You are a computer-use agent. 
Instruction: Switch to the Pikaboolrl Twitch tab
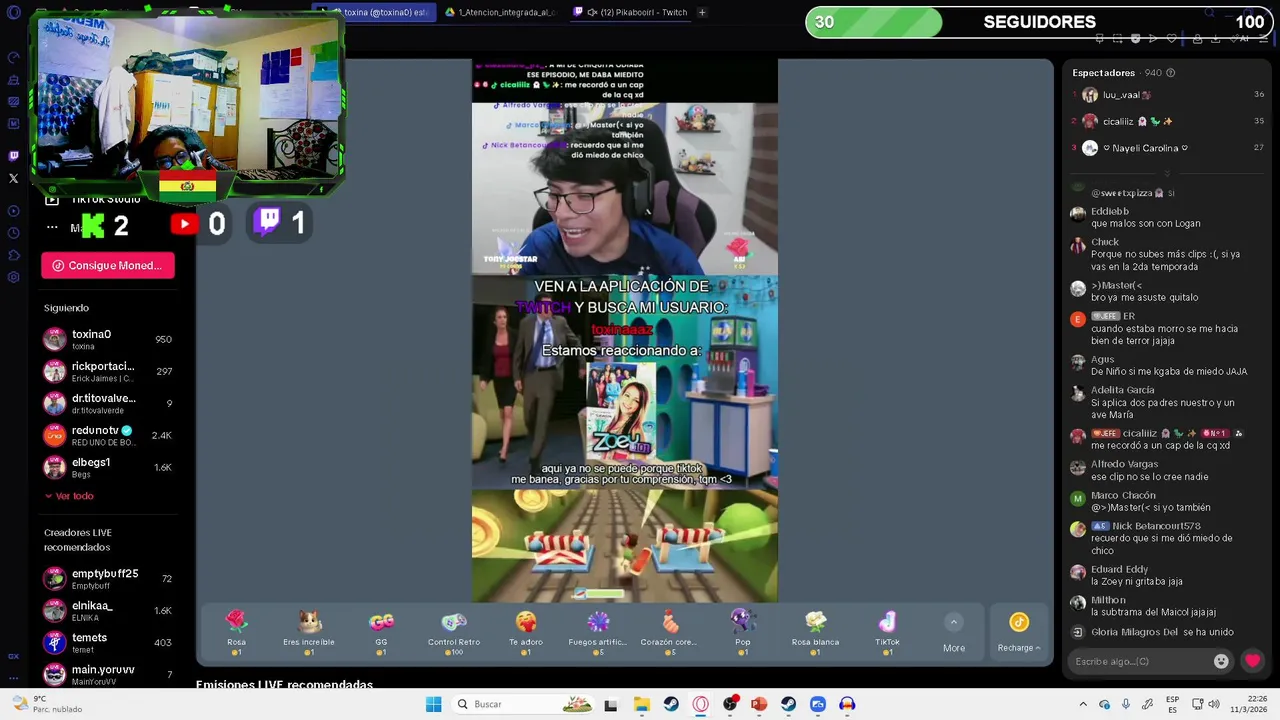(630, 12)
